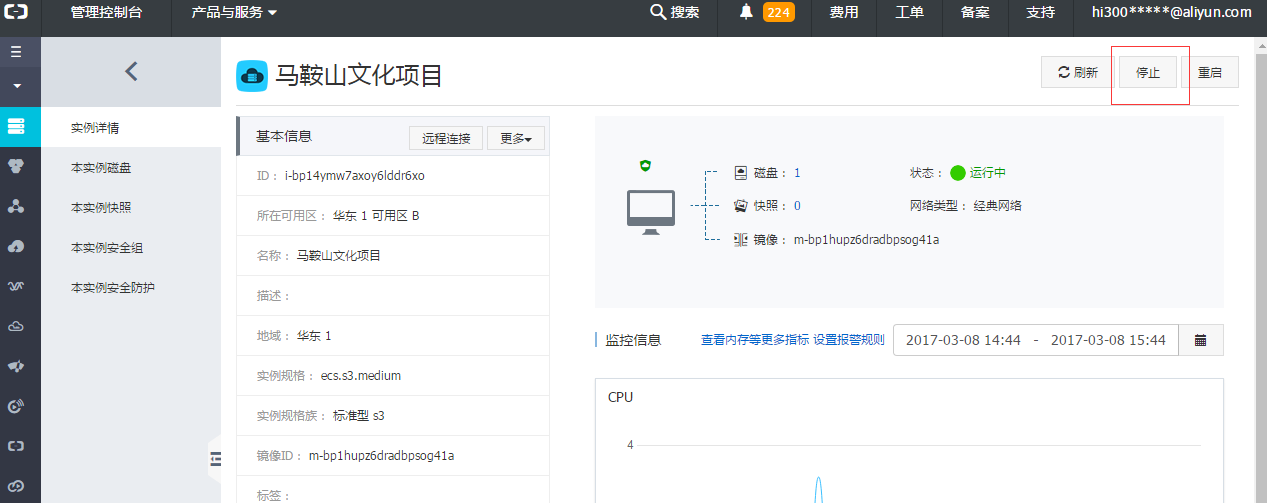The width and height of the screenshot is (1267, 503).
Task: Click the 运行中 status indicator
Action: (978, 173)
